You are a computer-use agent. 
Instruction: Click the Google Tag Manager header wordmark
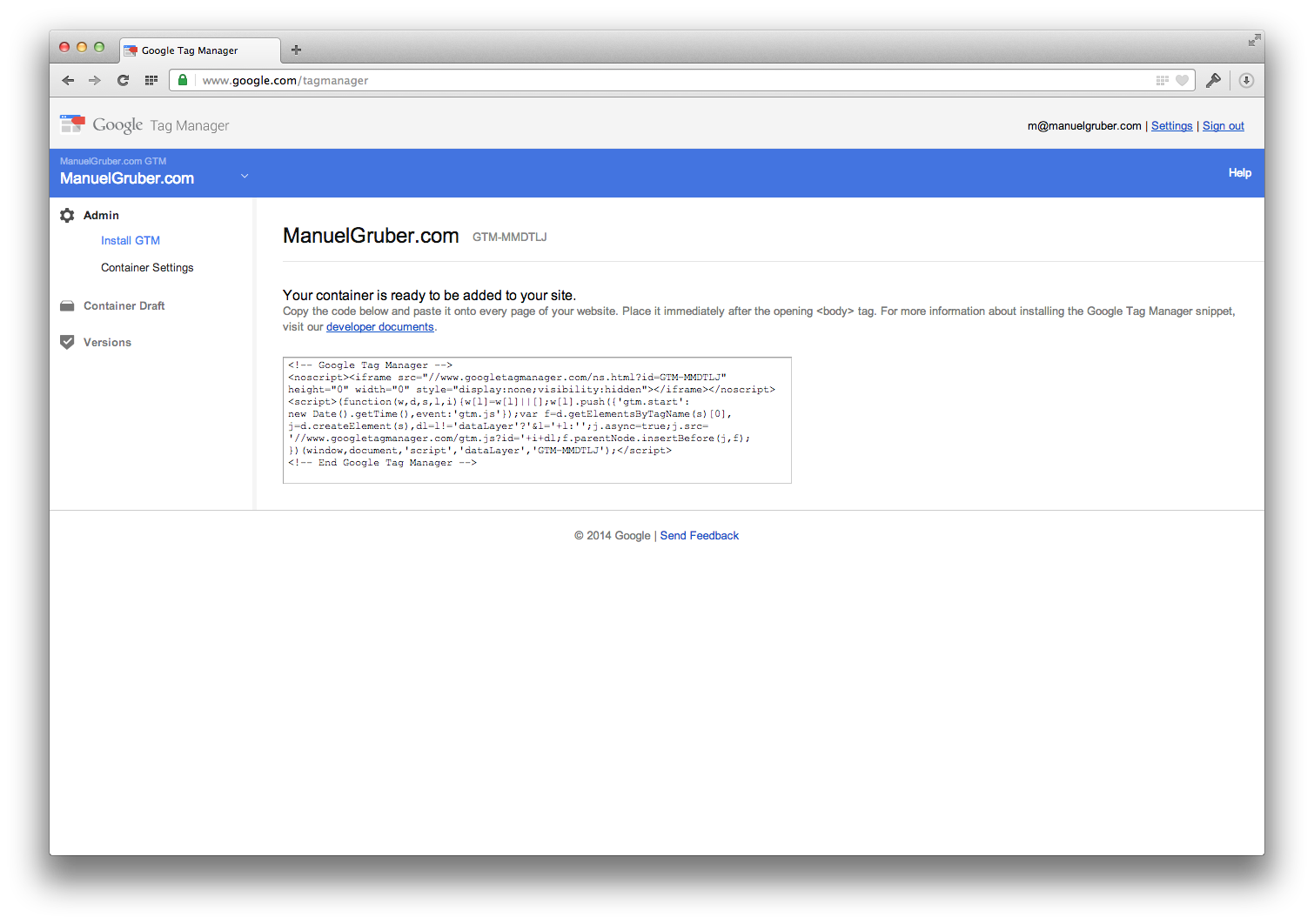161,125
